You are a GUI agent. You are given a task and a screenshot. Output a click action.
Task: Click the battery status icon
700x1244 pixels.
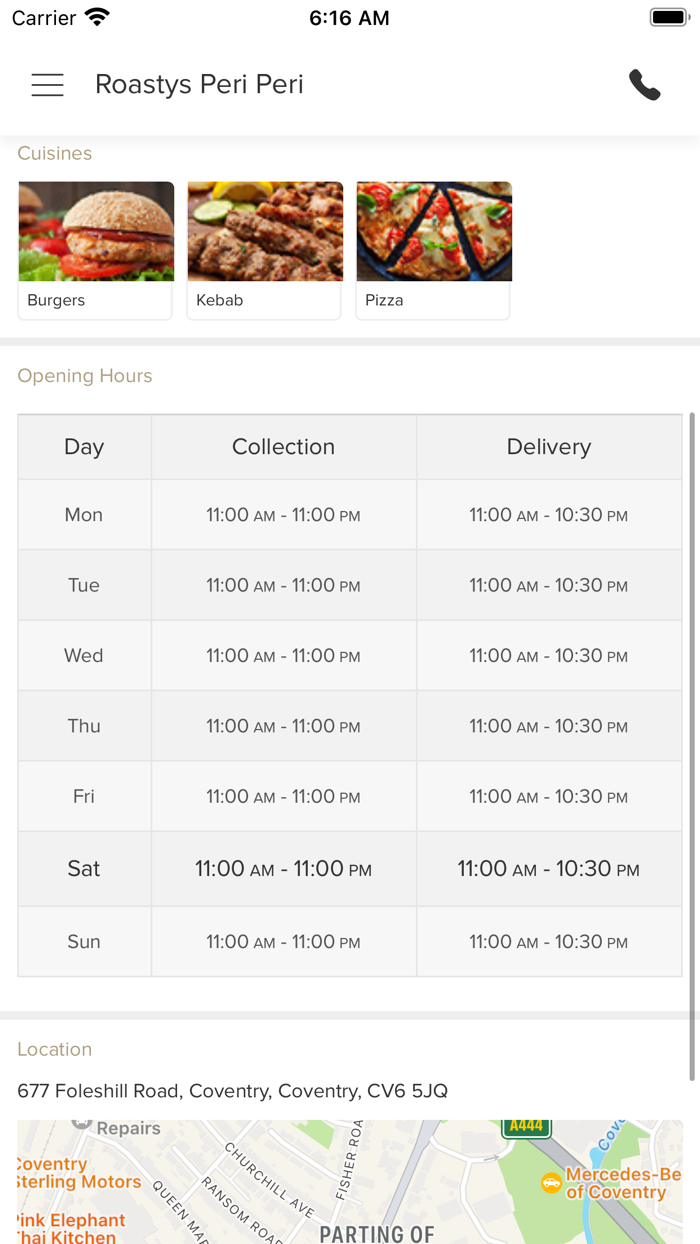[x=667, y=18]
